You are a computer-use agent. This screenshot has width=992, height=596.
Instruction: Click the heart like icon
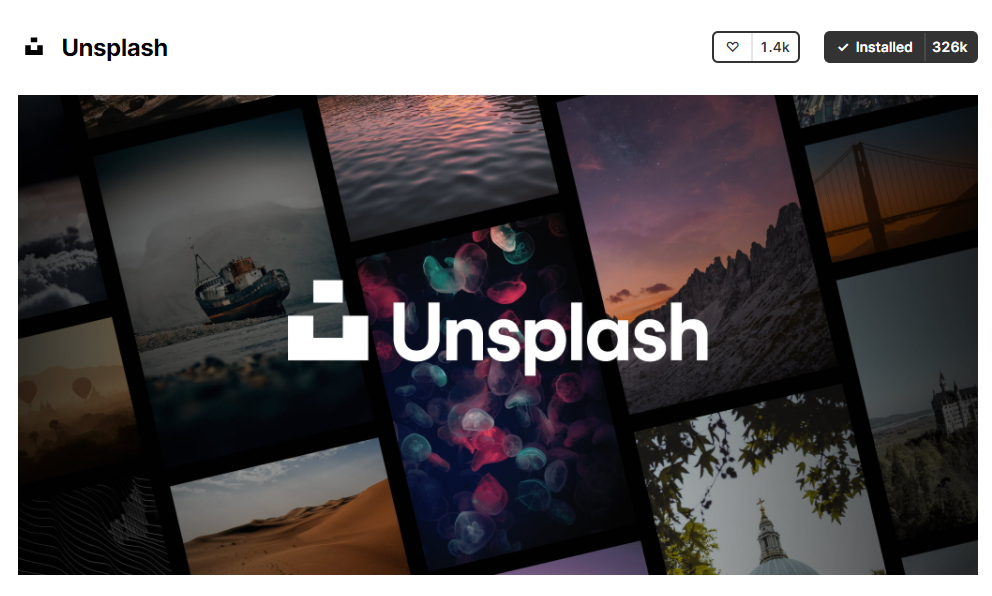(732, 47)
